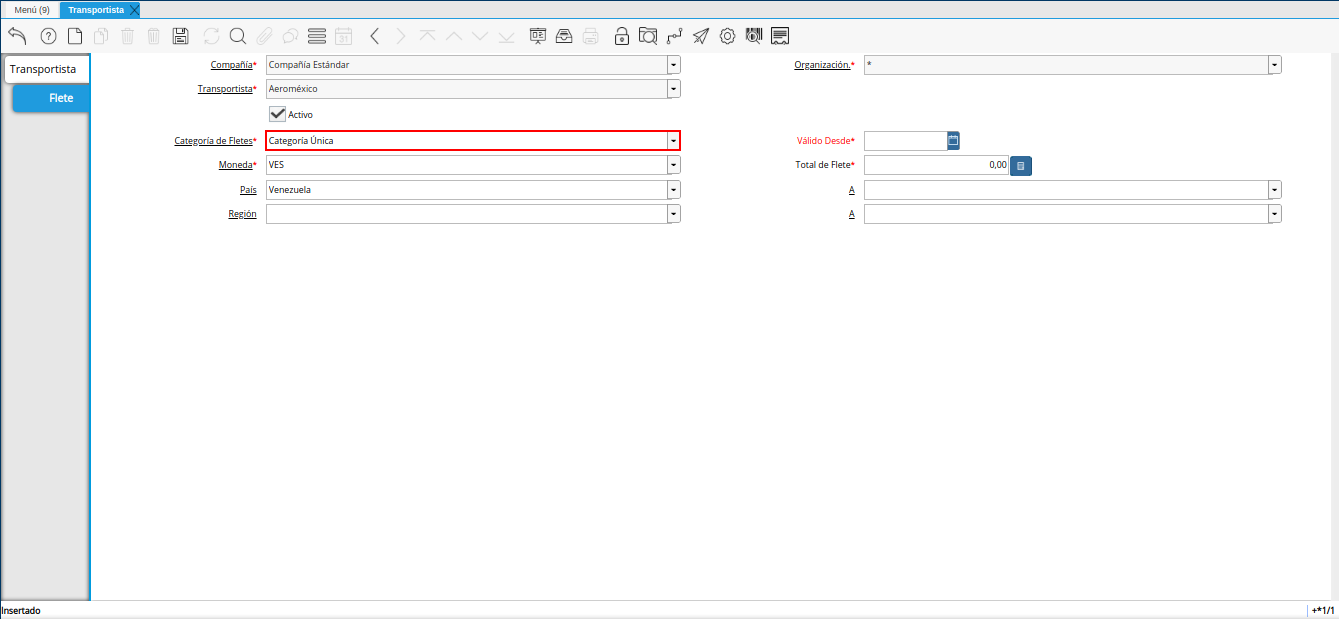
Task: Click the Región field label link
Action: click(x=242, y=214)
